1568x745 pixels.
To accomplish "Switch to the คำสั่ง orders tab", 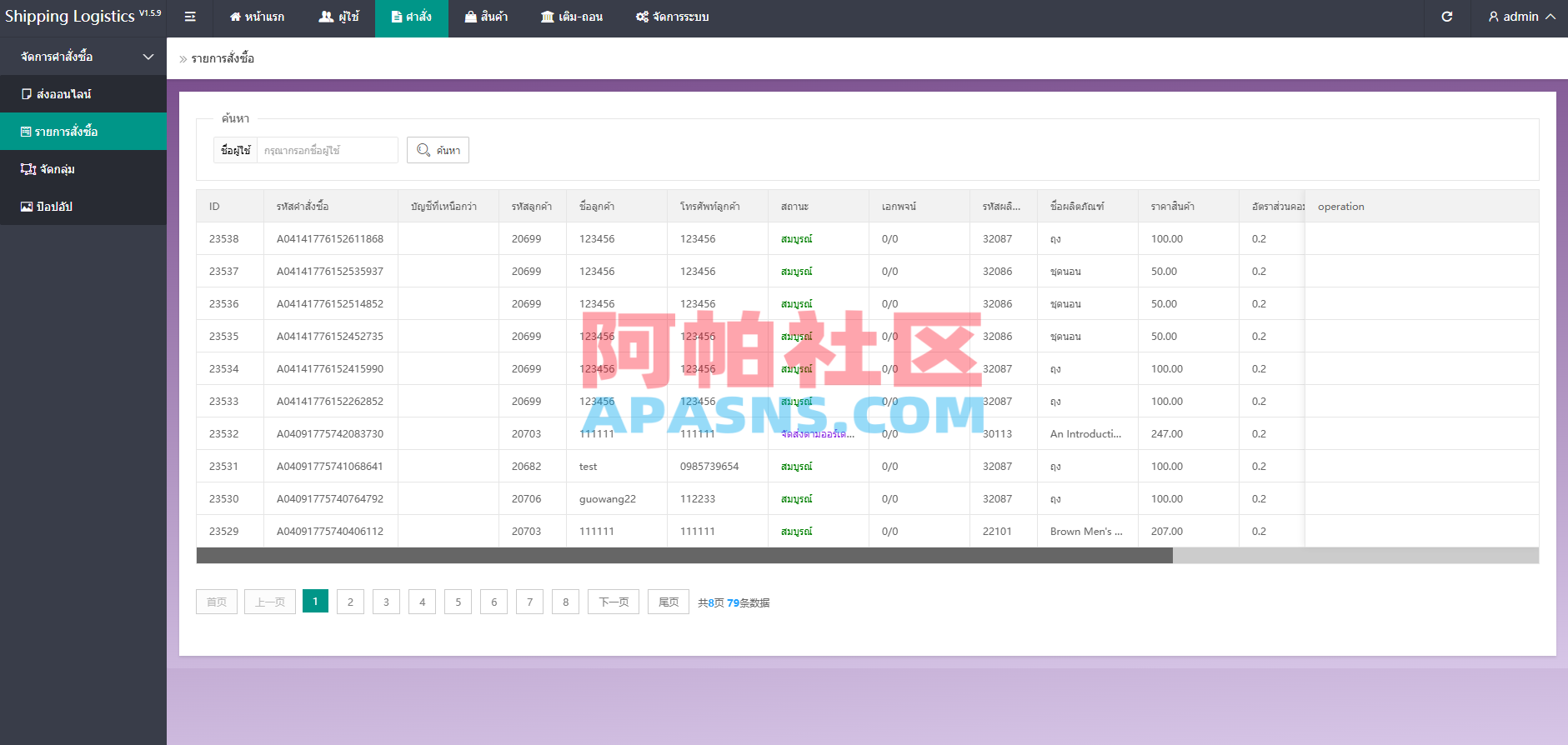I will [x=412, y=17].
